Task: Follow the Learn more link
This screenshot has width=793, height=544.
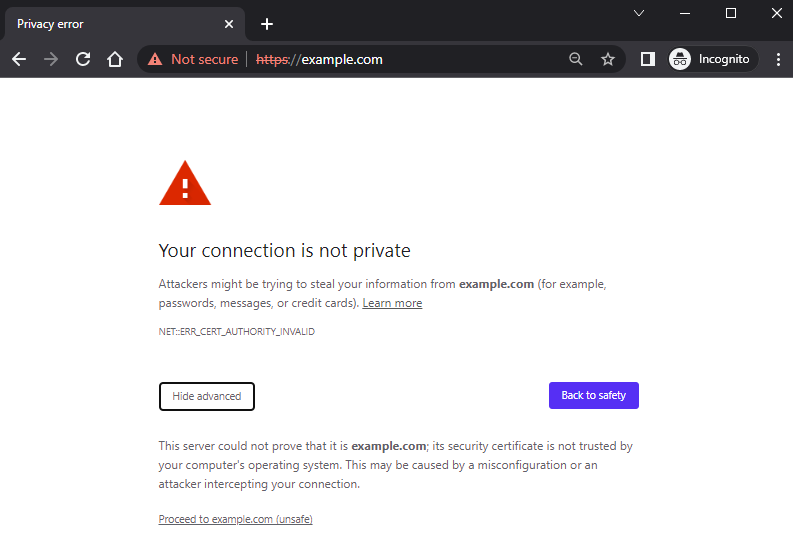Action: pyautogui.click(x=392, y=303)
